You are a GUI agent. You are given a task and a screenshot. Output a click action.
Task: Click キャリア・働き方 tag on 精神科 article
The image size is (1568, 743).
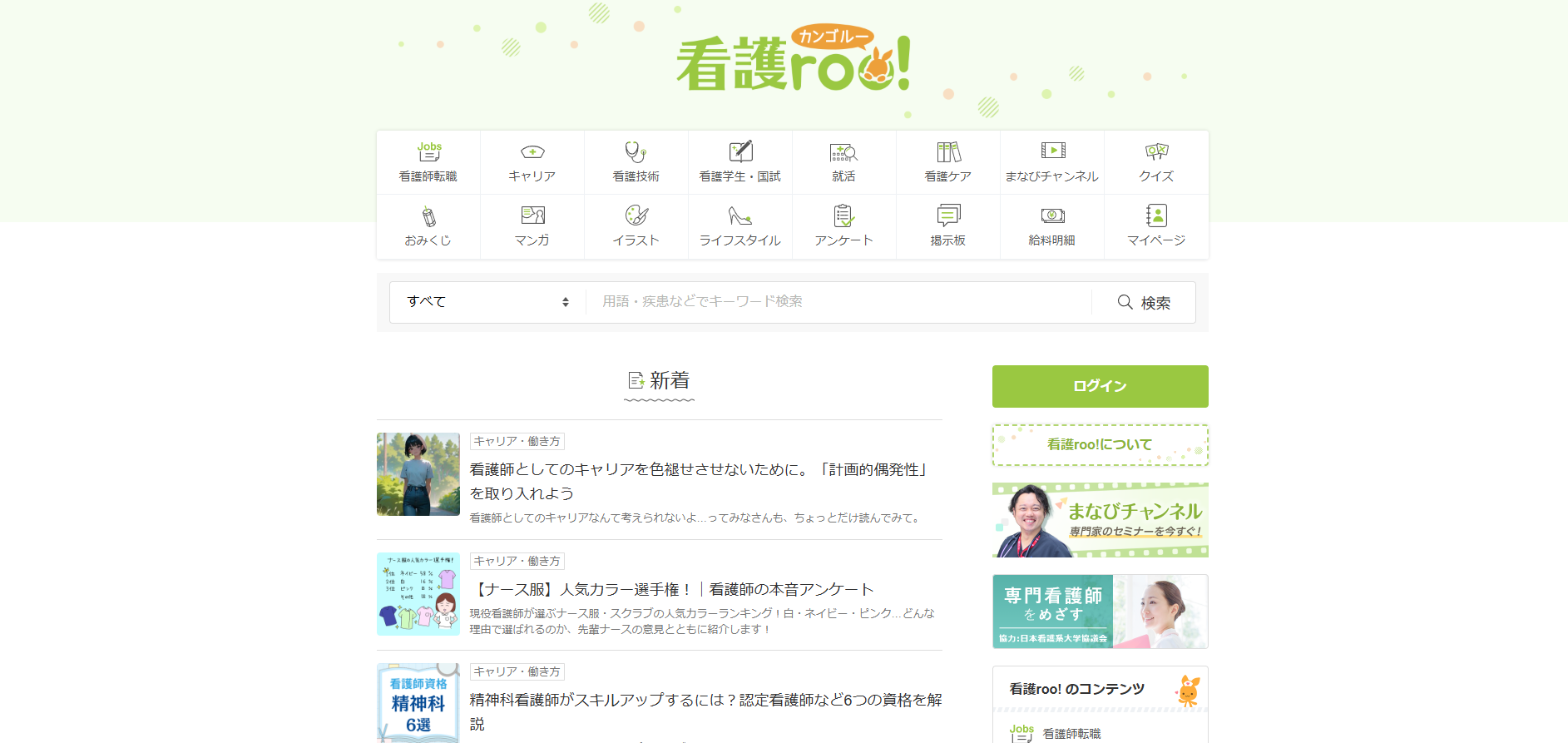(x=517, y=671)
